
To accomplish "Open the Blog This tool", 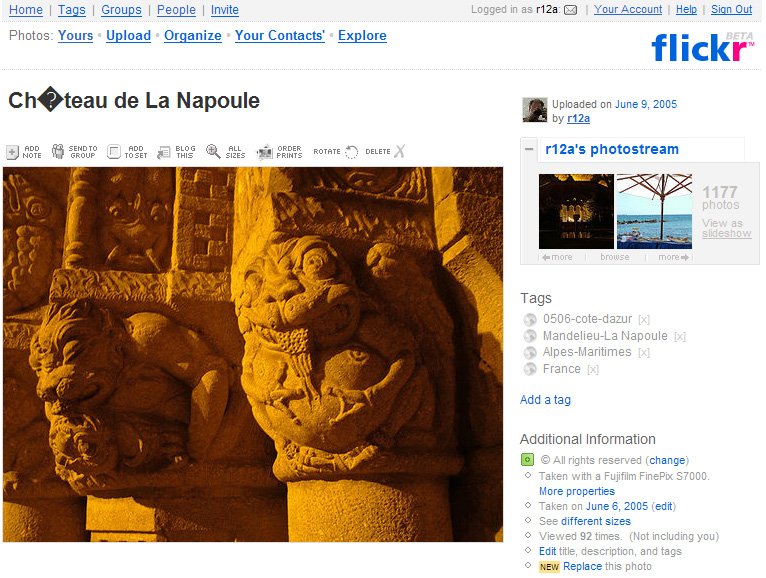I will point(164,152).
